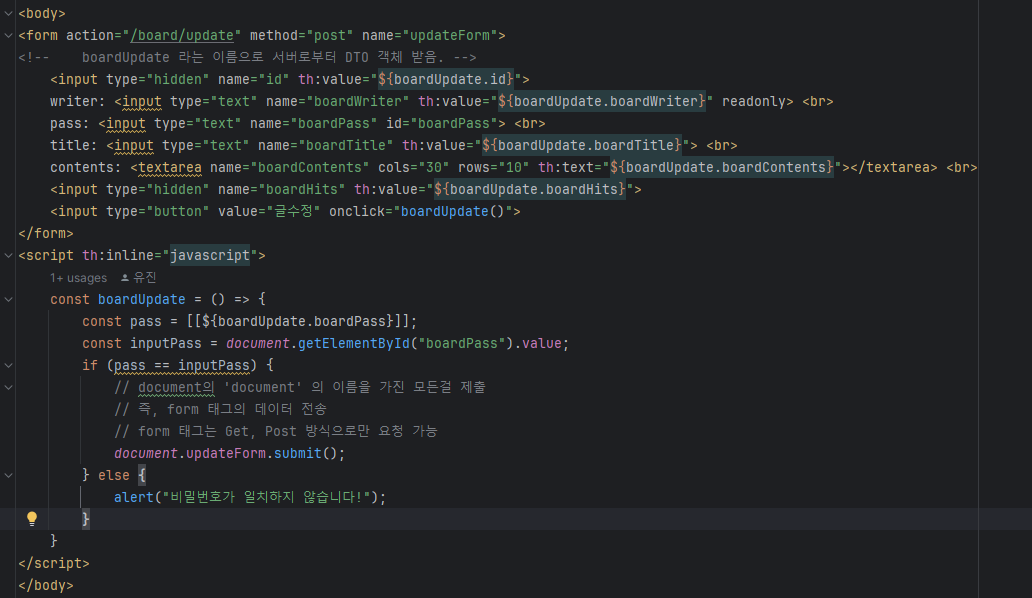The image size is (1032, 598).
Task: Click the ${boardUpdate.boardHits} expression
Action: [530, 189]
